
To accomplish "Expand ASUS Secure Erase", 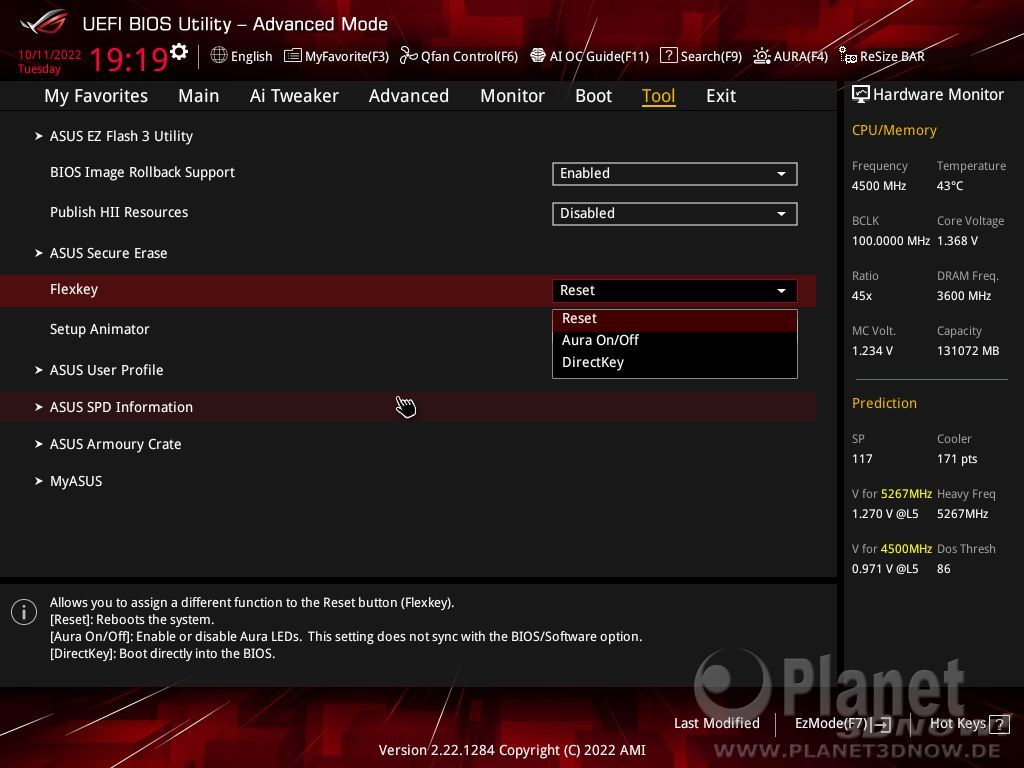I will pyautogui.click(x=101, y=253).
